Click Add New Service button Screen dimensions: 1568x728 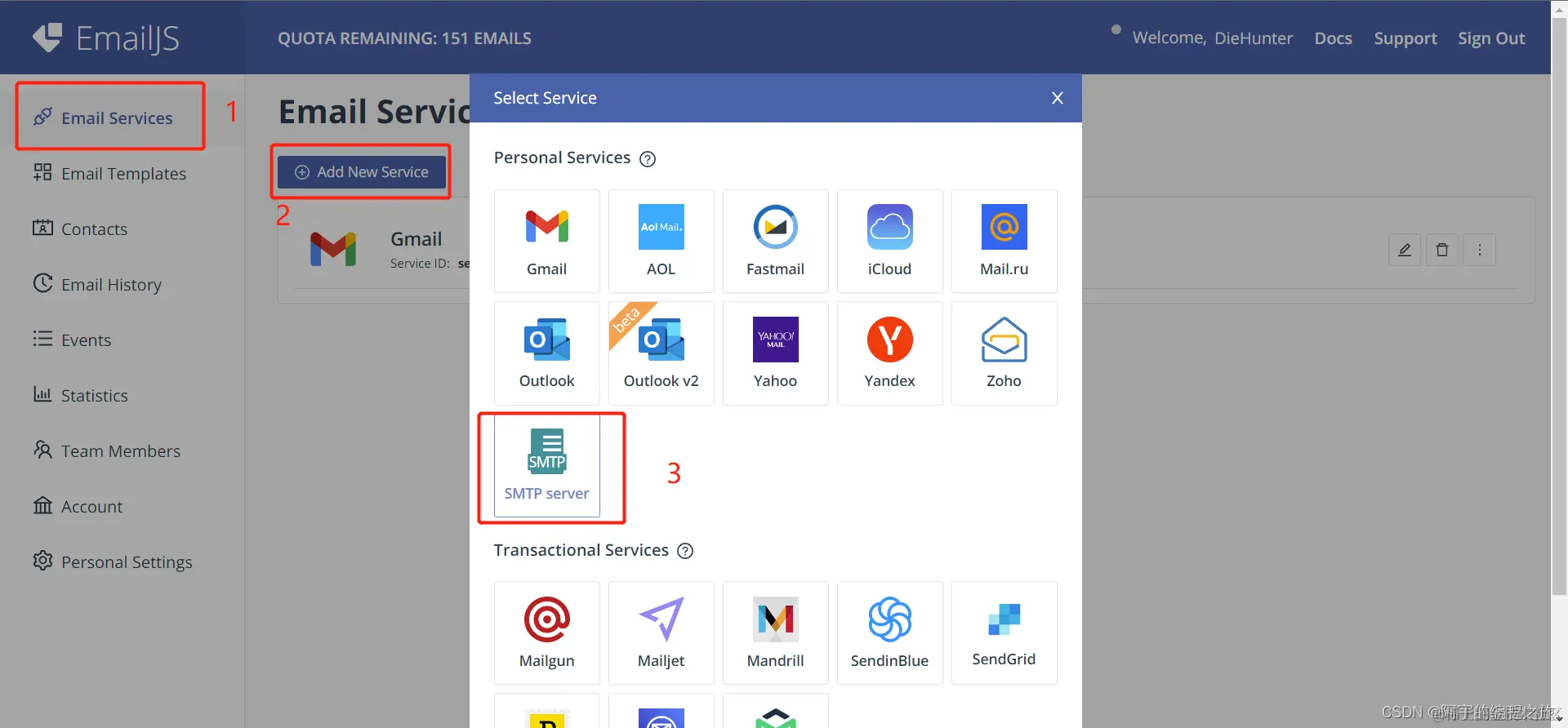[362, 172]
